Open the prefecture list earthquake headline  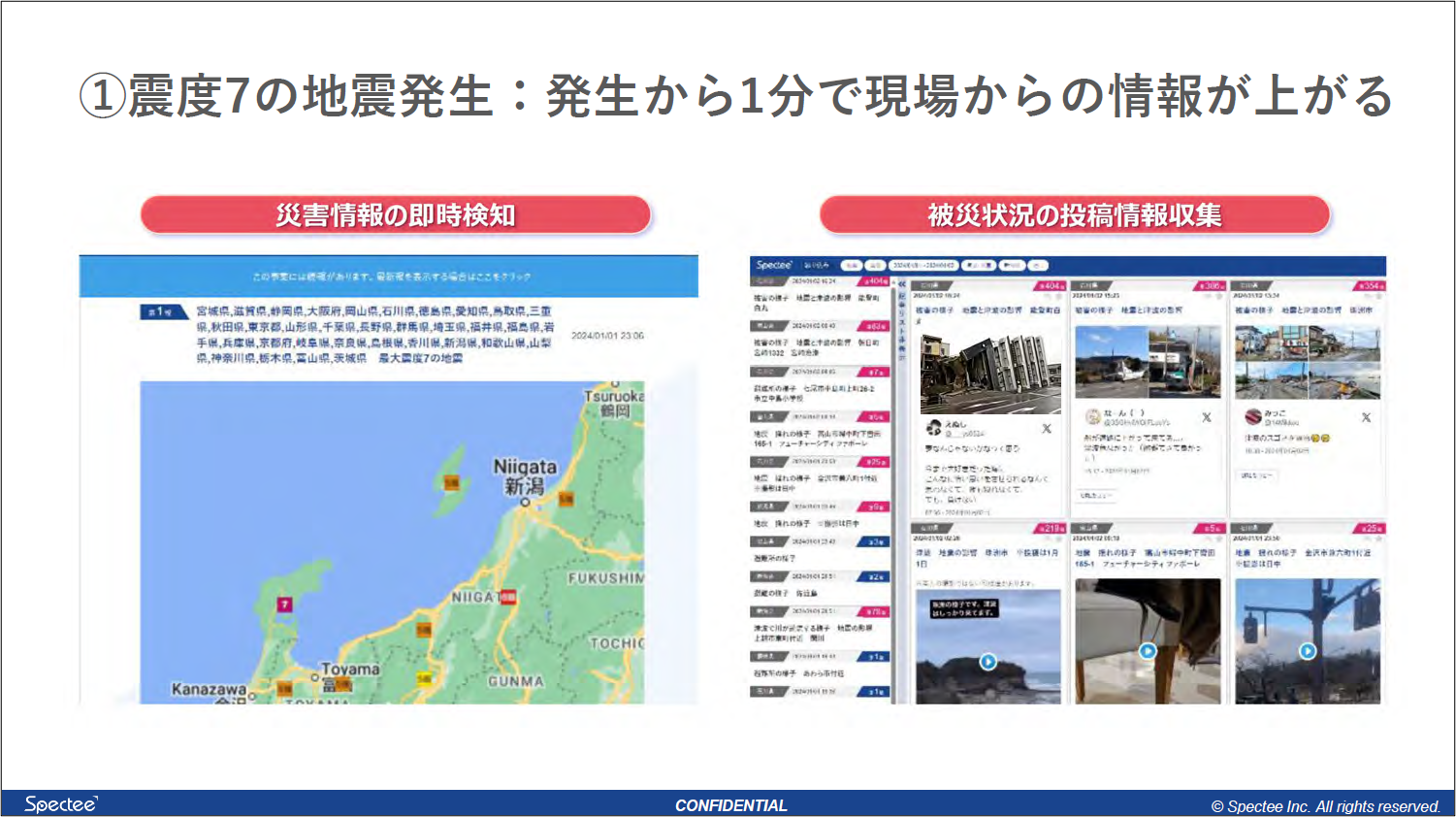[x=374, y=335]
